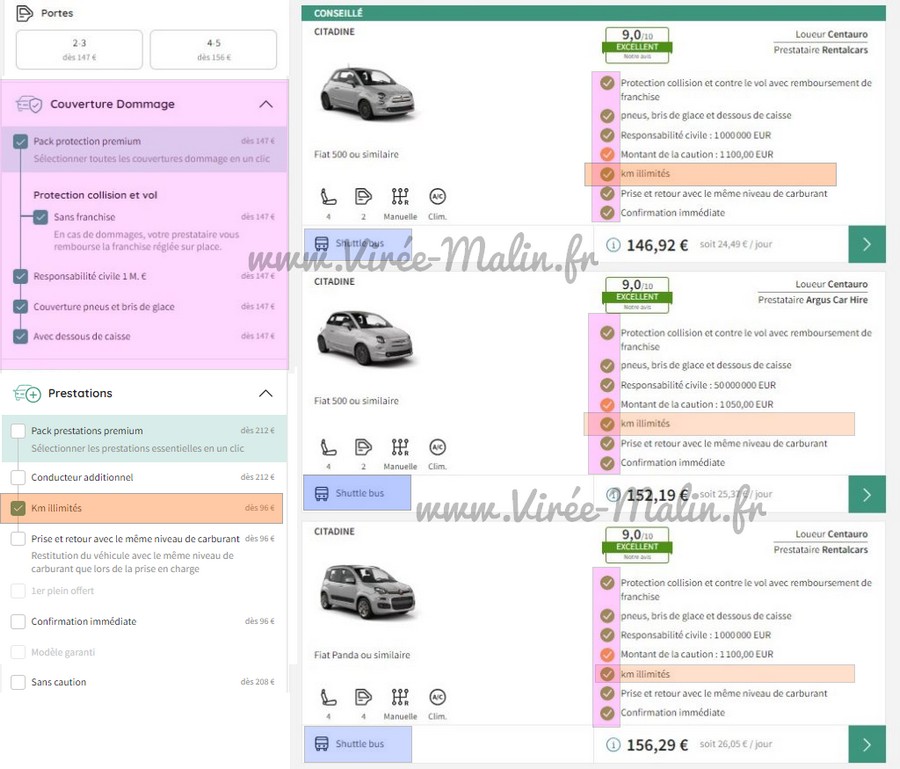Click the seat icon on second Fiat 500
900x769 pixels.
(328, 447)
